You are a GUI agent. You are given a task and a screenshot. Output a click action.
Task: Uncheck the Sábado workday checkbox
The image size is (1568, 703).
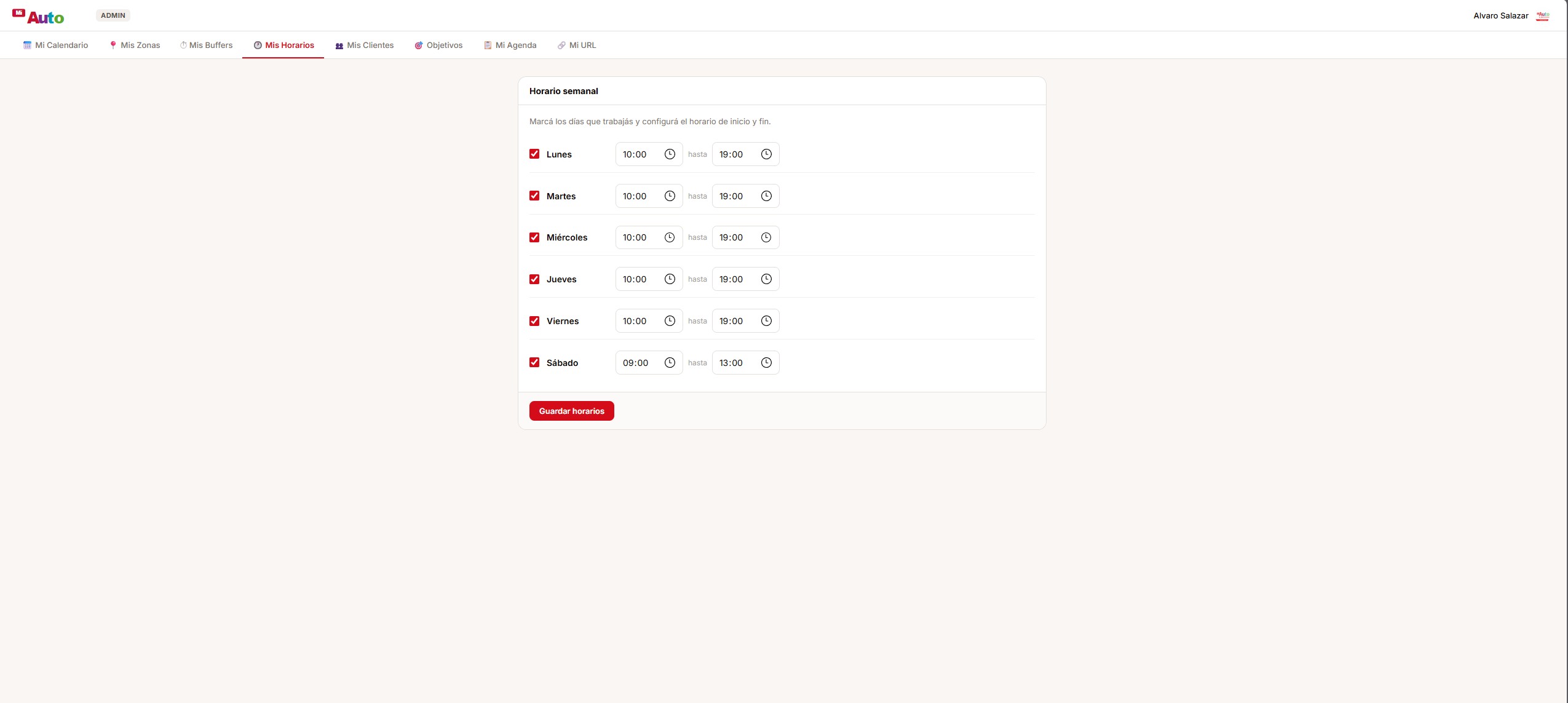click(534, 362)
